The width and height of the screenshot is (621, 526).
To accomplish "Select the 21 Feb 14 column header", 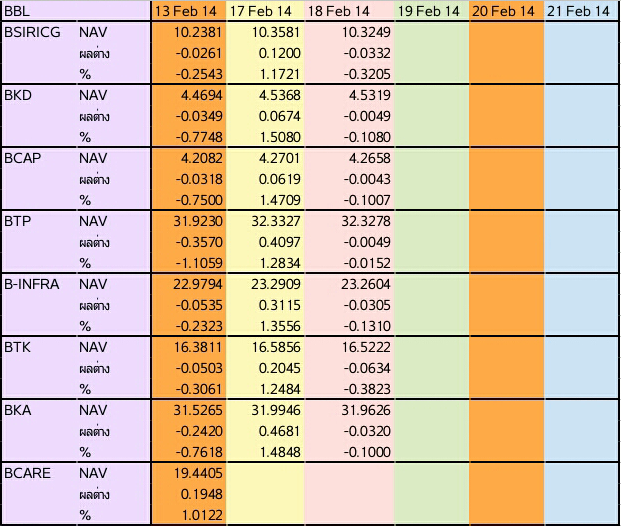I will tap(581, 11).
